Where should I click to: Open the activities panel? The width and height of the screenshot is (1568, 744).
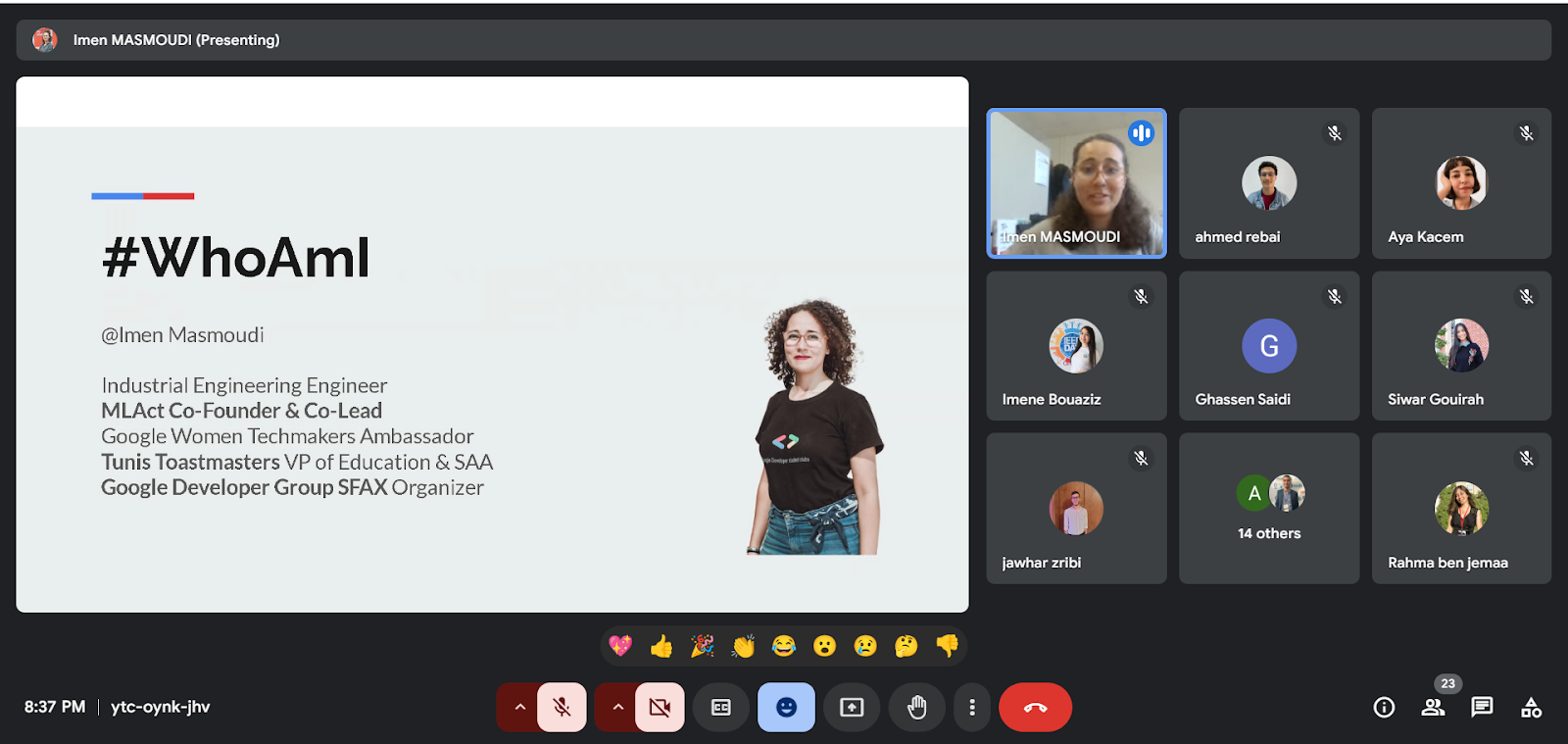point(1531,707)
